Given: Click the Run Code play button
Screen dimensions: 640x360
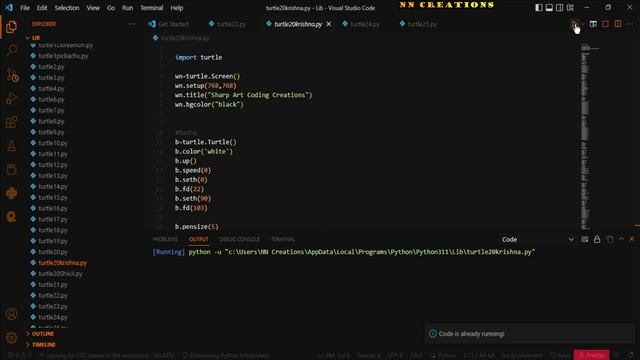Looking at the screenshot, I should (575, 24).
